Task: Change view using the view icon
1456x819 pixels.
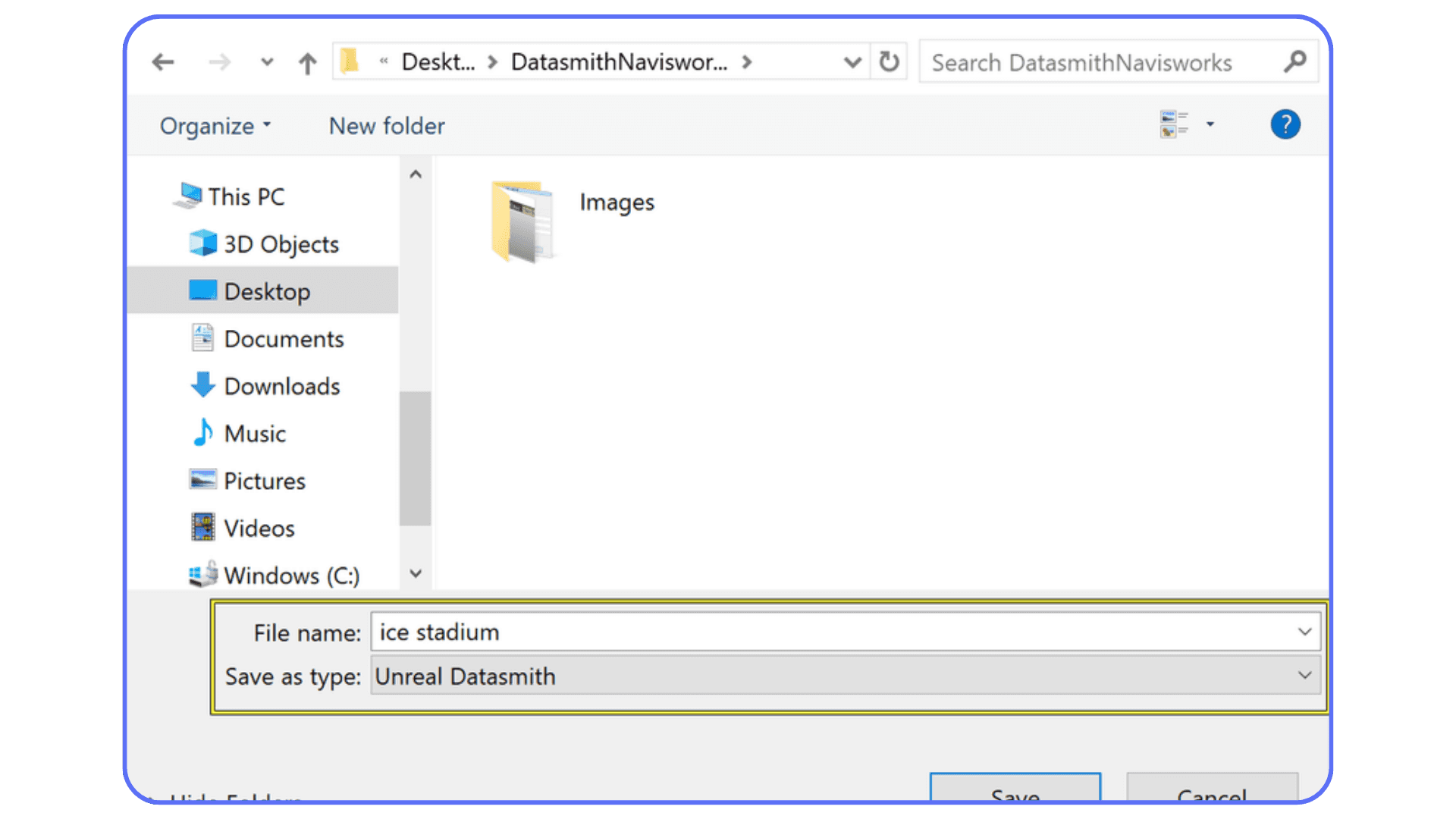Action: [1173, 124]
